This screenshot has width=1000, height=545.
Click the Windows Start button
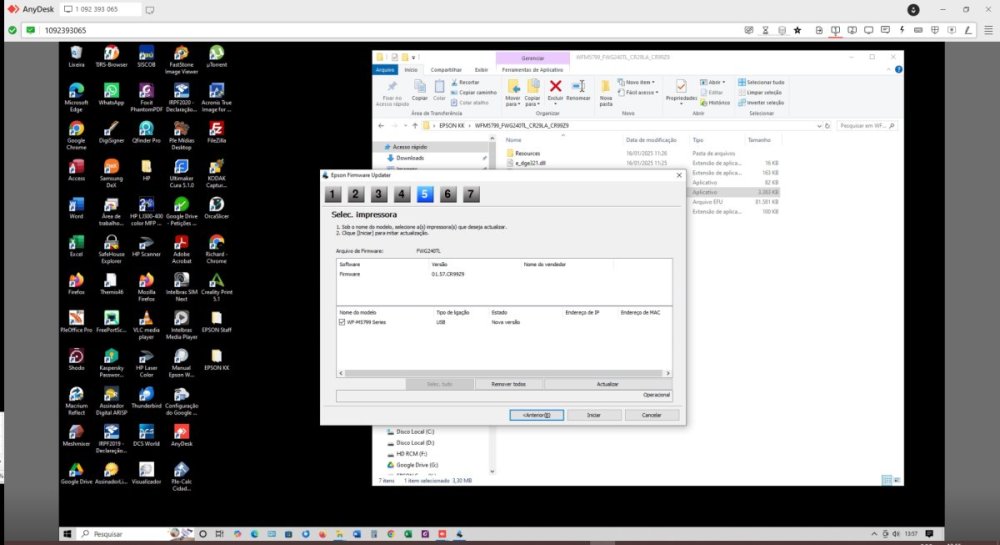(x=67, y=534)
